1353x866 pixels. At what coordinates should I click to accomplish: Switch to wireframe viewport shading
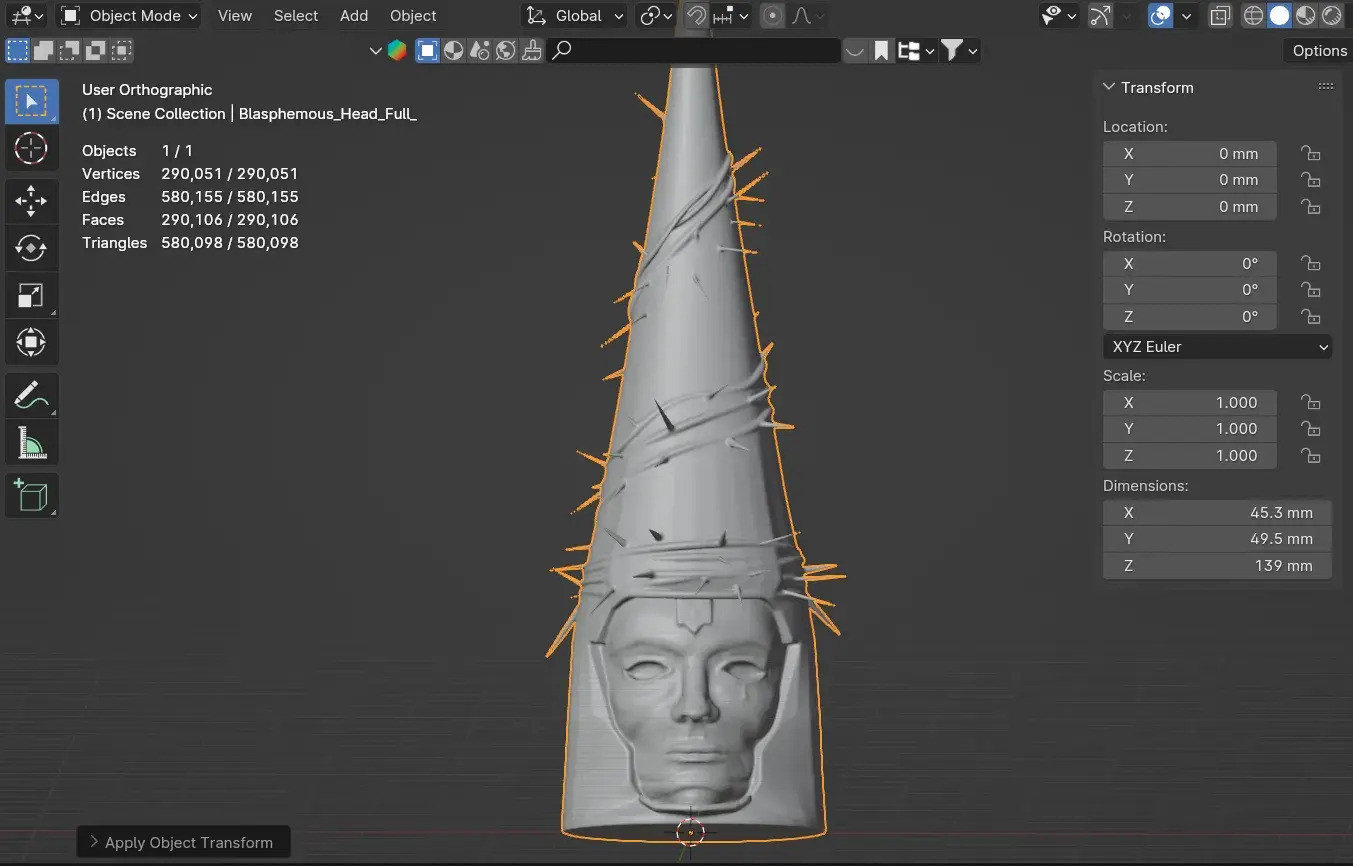click(x=1253, y=16)
